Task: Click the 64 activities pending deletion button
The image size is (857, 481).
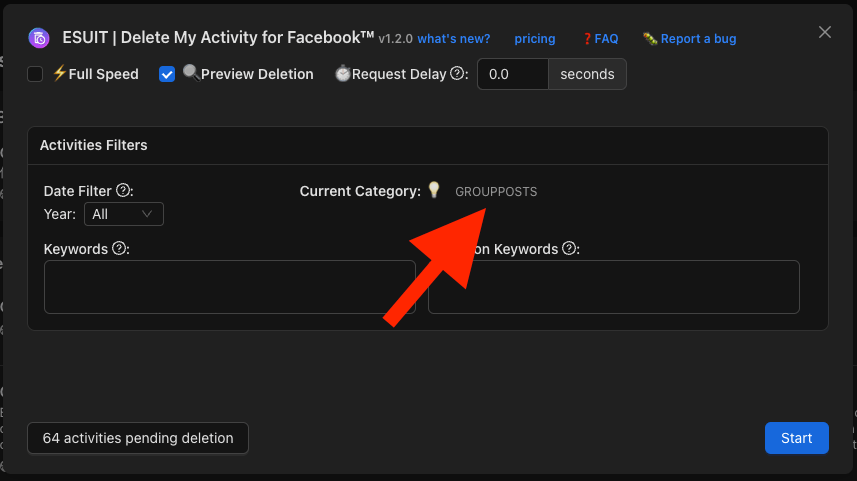Action: coord(138,438)
